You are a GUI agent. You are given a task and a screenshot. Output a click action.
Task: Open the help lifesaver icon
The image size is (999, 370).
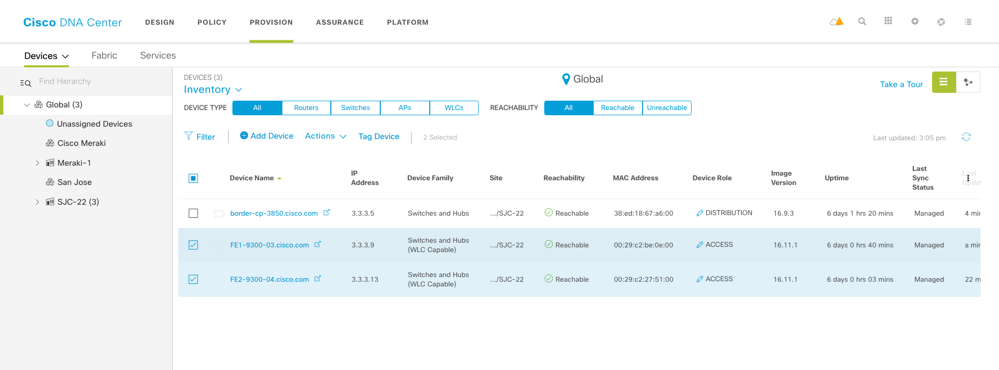coord(941,22)
